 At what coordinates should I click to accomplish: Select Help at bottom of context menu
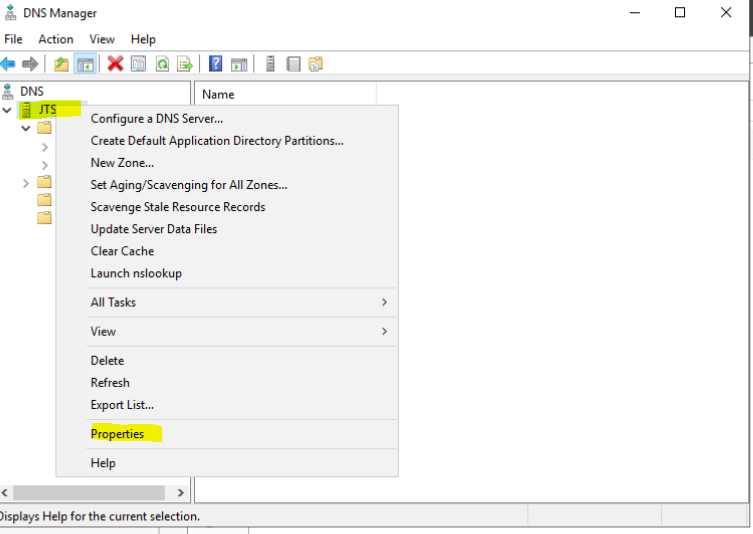pos(227,463)
